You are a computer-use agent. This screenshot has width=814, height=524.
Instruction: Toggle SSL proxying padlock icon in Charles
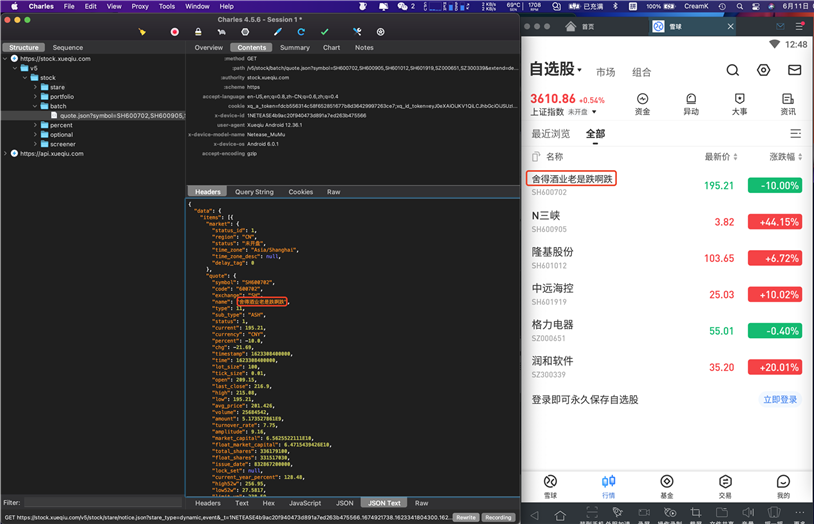(198, 32)
